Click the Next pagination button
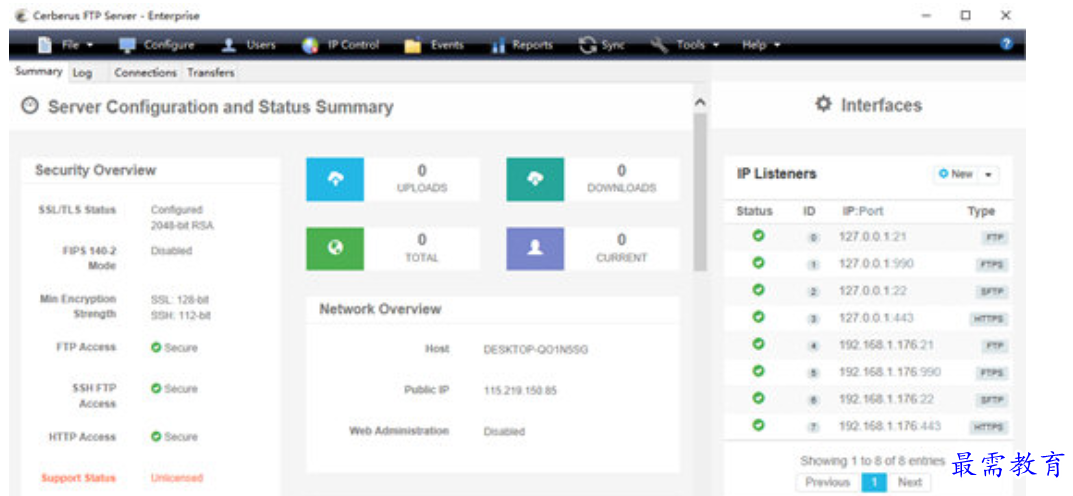This screenshot has height=496, width=1073. click(910, 482)
